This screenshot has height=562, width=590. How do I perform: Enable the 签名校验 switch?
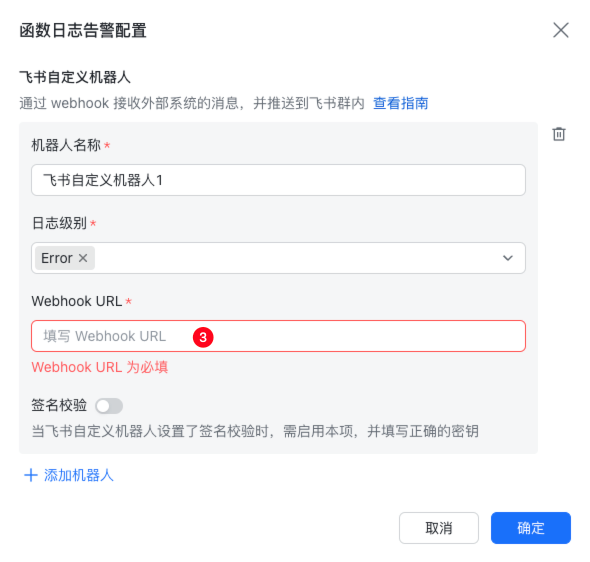[x=109, y=406]
